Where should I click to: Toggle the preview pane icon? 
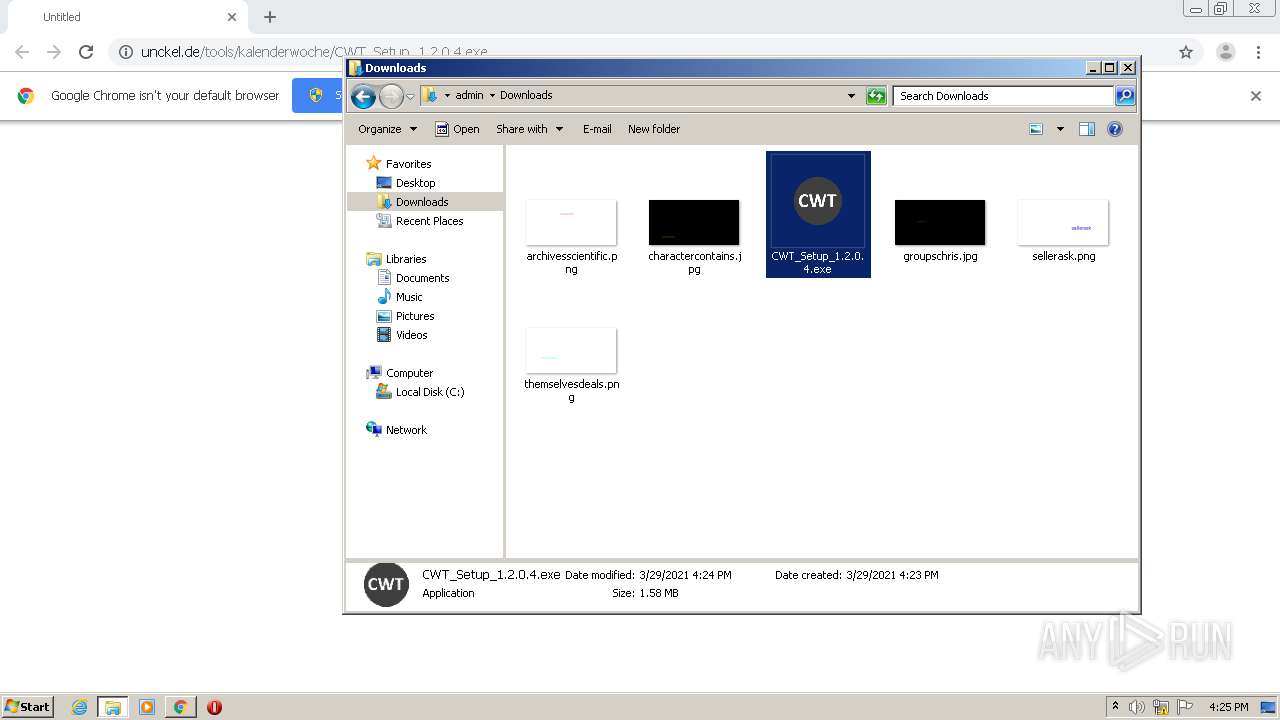pos(1087,129)
